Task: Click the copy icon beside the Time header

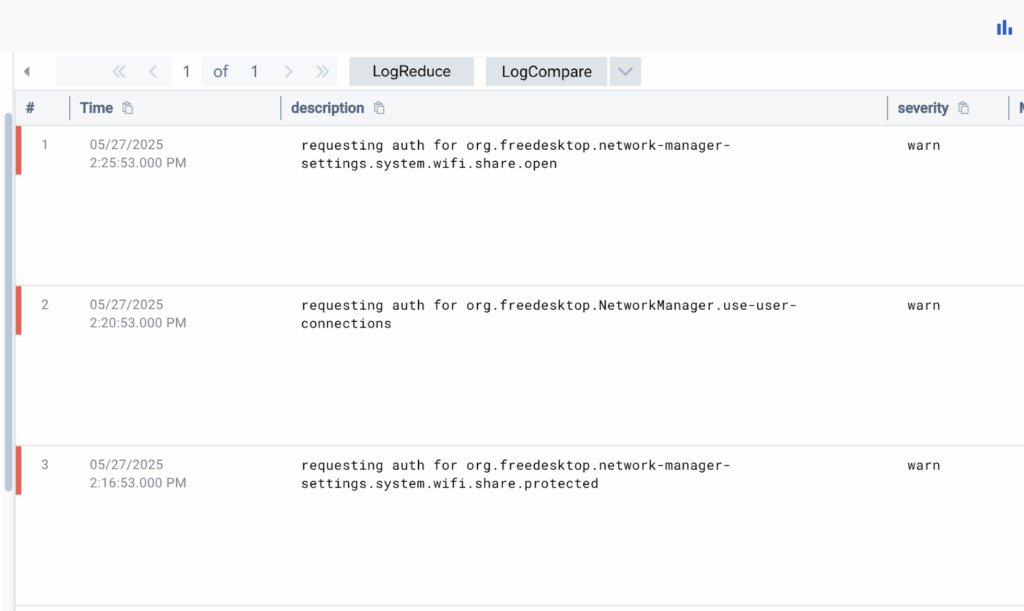Action: pyautogui.click(x=128, y=107)
